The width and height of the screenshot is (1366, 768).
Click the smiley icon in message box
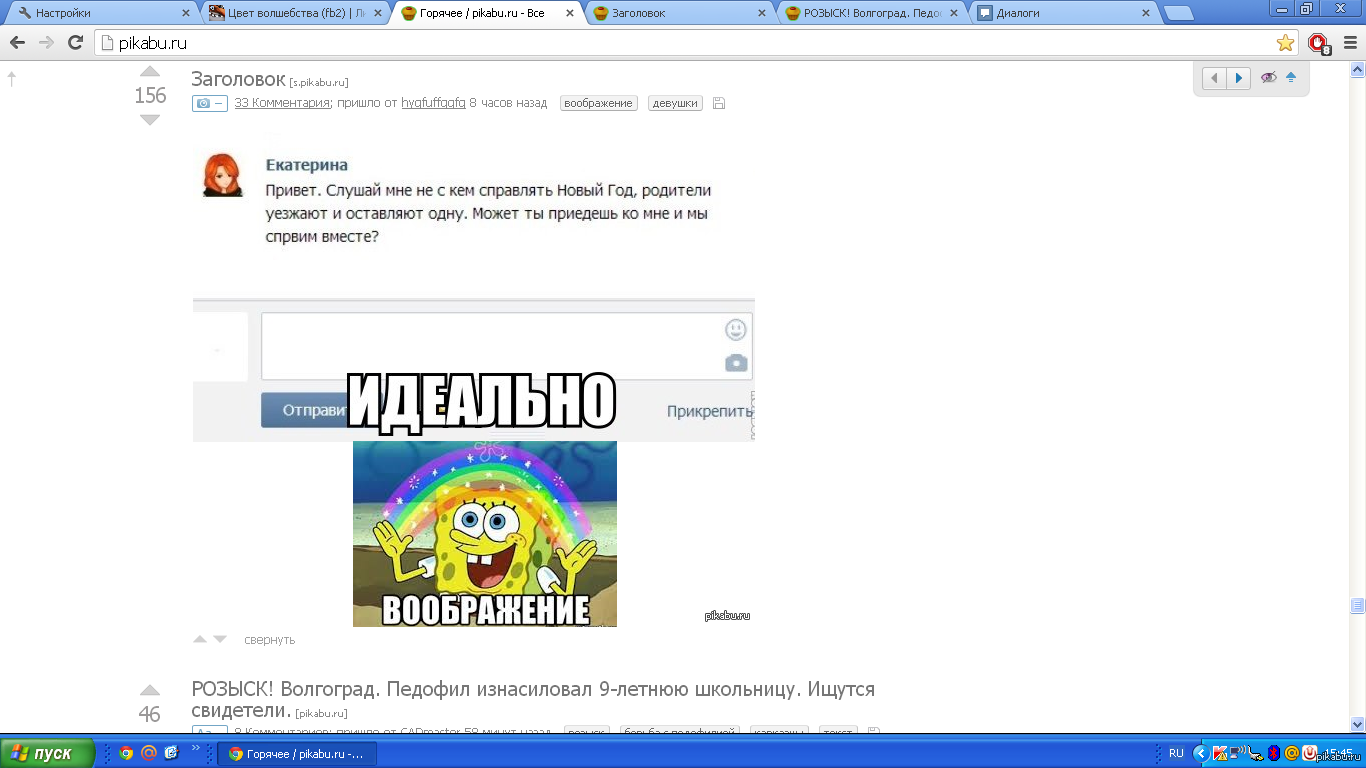click(x=736, y=329)
